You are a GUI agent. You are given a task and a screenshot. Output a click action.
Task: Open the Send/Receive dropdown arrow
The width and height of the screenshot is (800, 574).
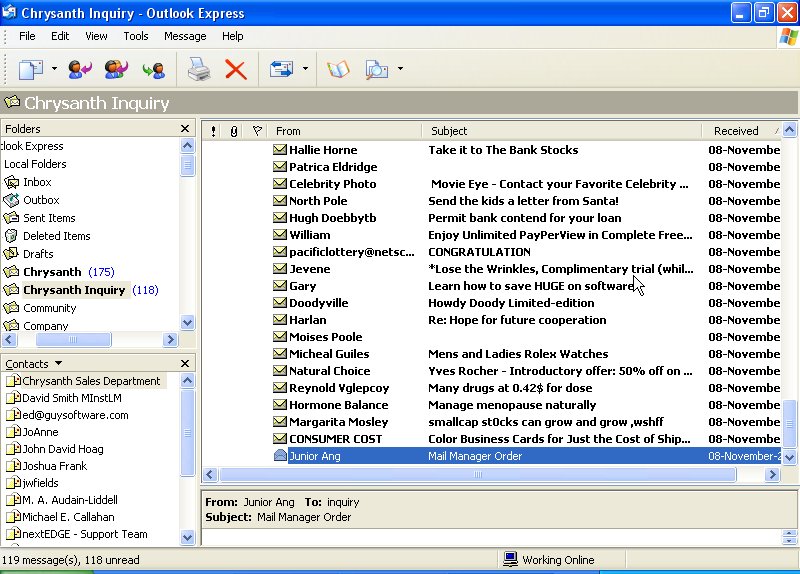click(x=304, y=69)
